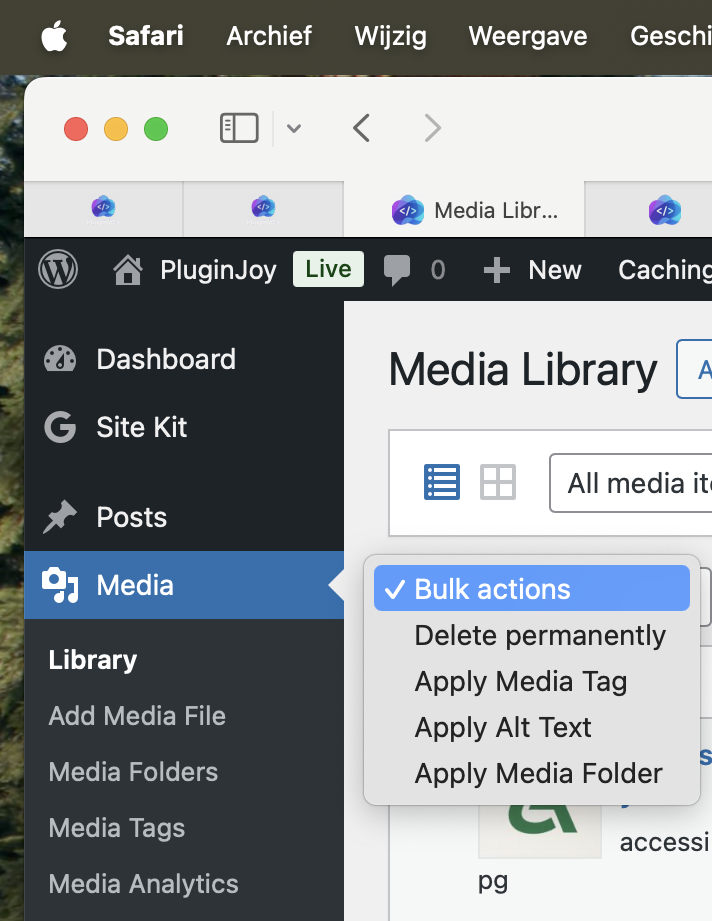Image resolution: width=712 pixels, height=921 pixels.
Task: Click the accessibility image thumbnail
Action: [540, 830]
